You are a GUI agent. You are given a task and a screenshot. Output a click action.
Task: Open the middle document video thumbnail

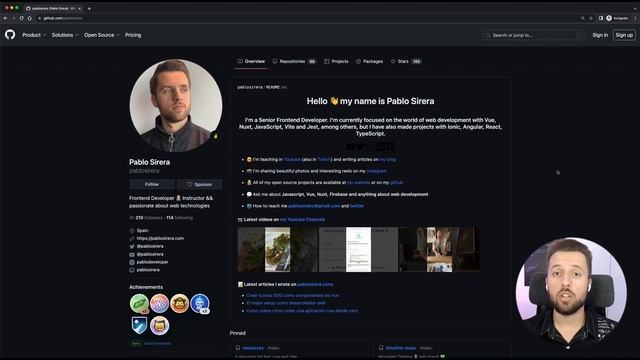click(358, 249)
